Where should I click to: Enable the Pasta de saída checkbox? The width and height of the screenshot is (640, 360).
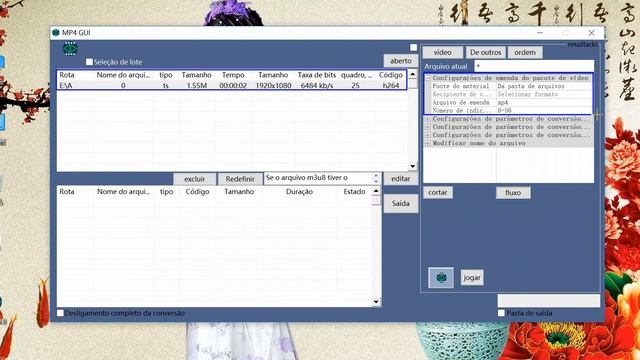501,313
